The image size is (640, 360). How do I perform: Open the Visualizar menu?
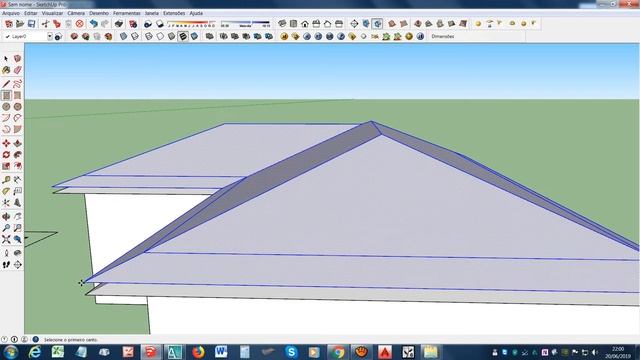[53, 13]
